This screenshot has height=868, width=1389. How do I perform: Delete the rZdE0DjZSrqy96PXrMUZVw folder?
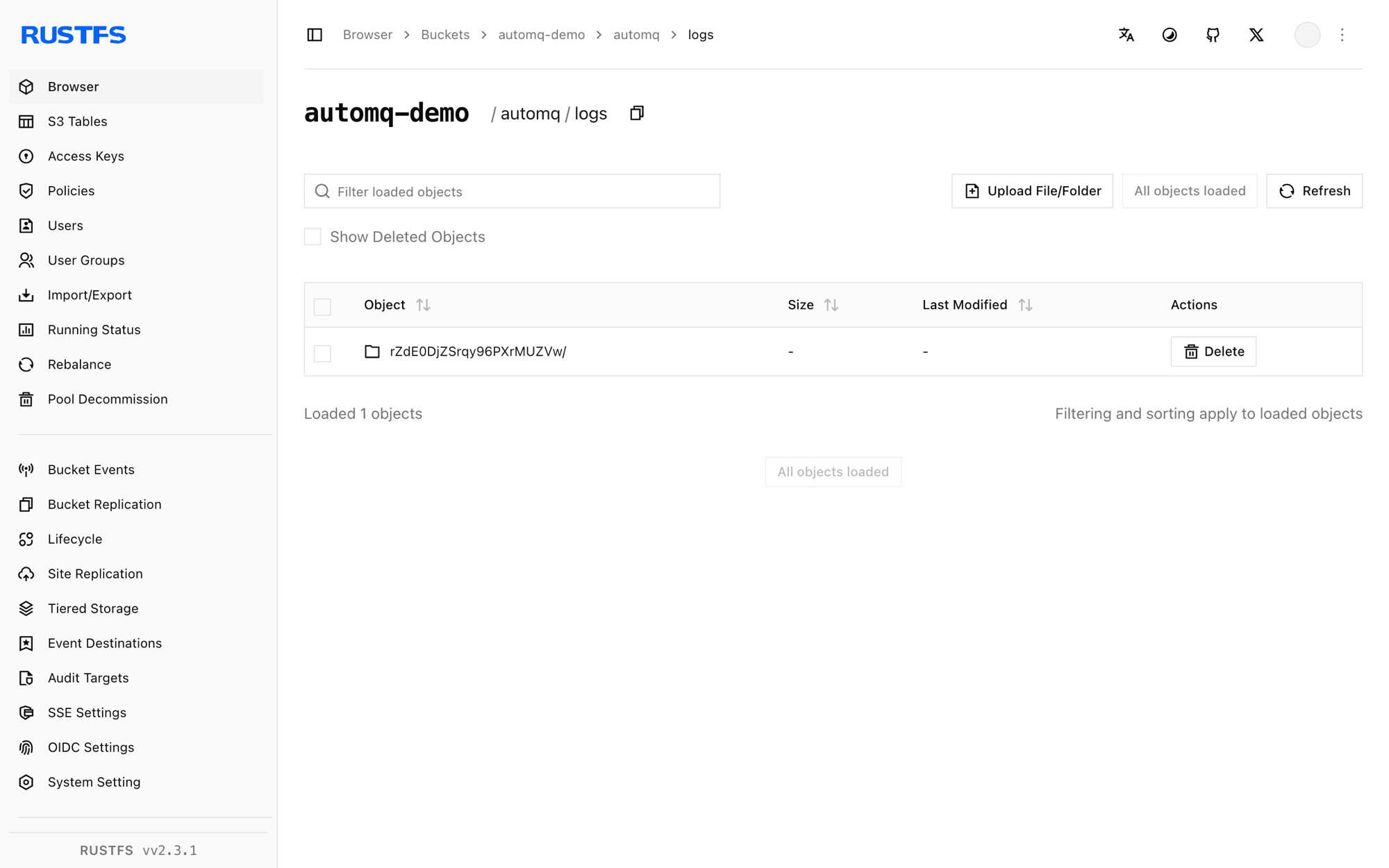pos(1213,351)
